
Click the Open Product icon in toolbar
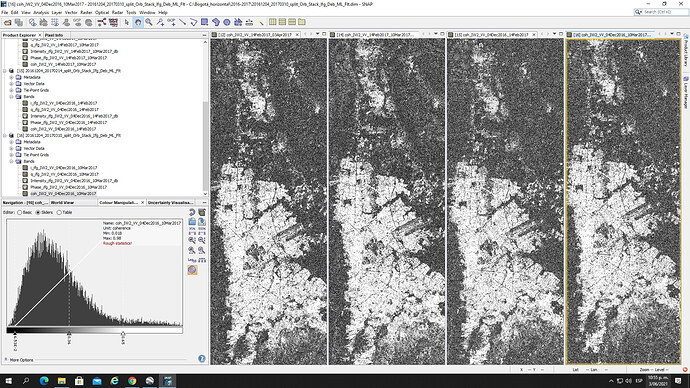coord(8,22)
